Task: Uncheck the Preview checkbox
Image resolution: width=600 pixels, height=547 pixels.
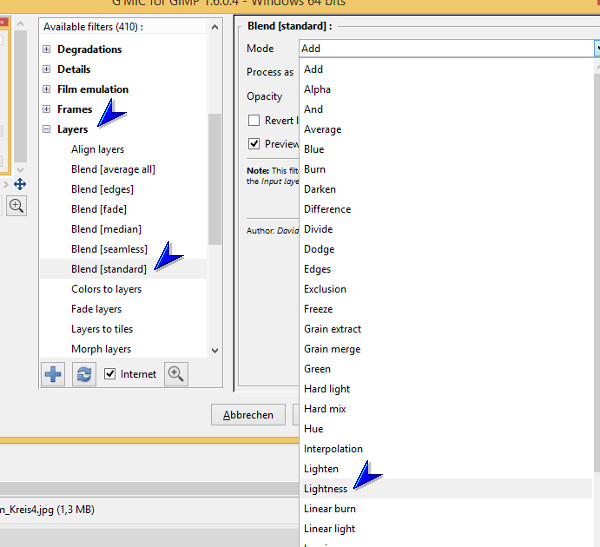Action: pos(254,144)
